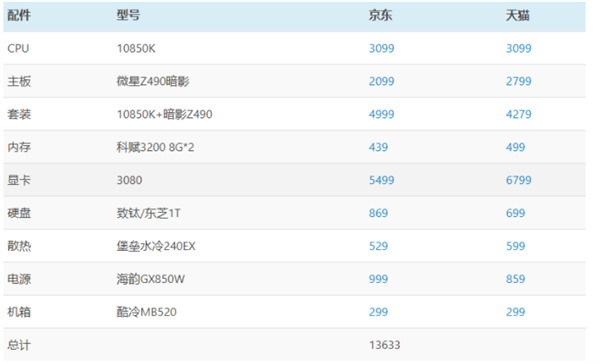Select the 10850K+暗影Z490 model cell
This screenshot has width=600, height=364.
pyautogui.click(x=164, y=114)
